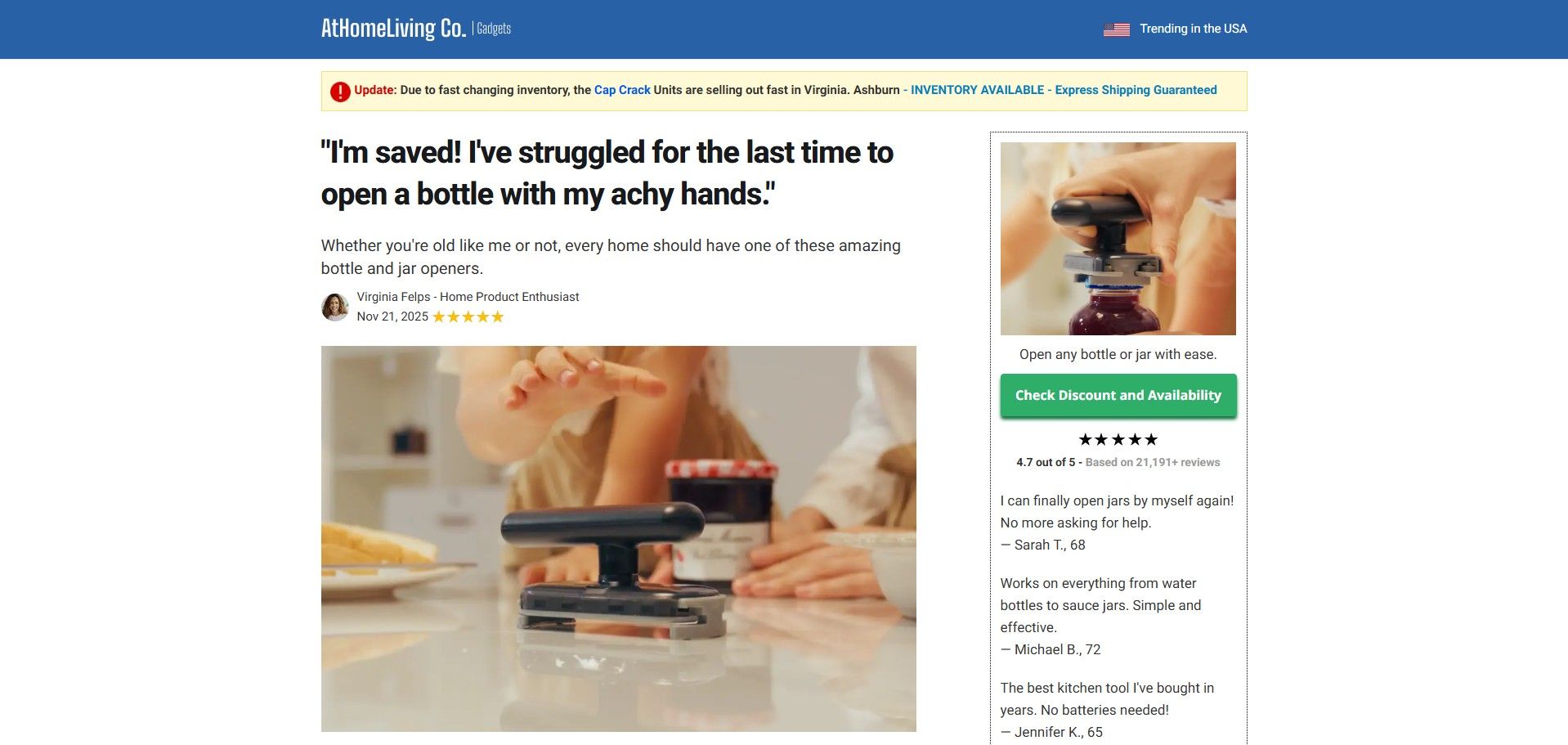The width and height of the screenshot is (1568, 745).
Task: Click Virginia Felps author avatar
Action: pos(335,307)
